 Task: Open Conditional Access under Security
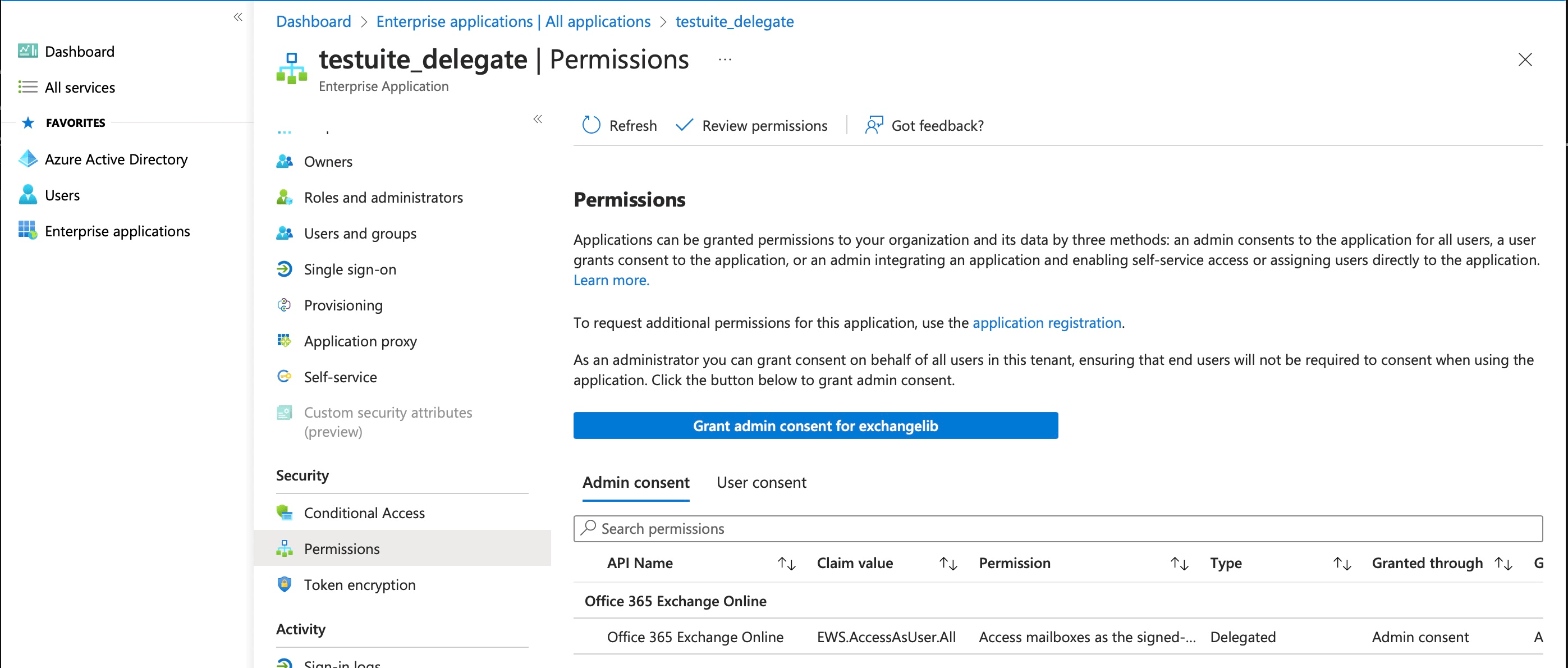[364, 513]
